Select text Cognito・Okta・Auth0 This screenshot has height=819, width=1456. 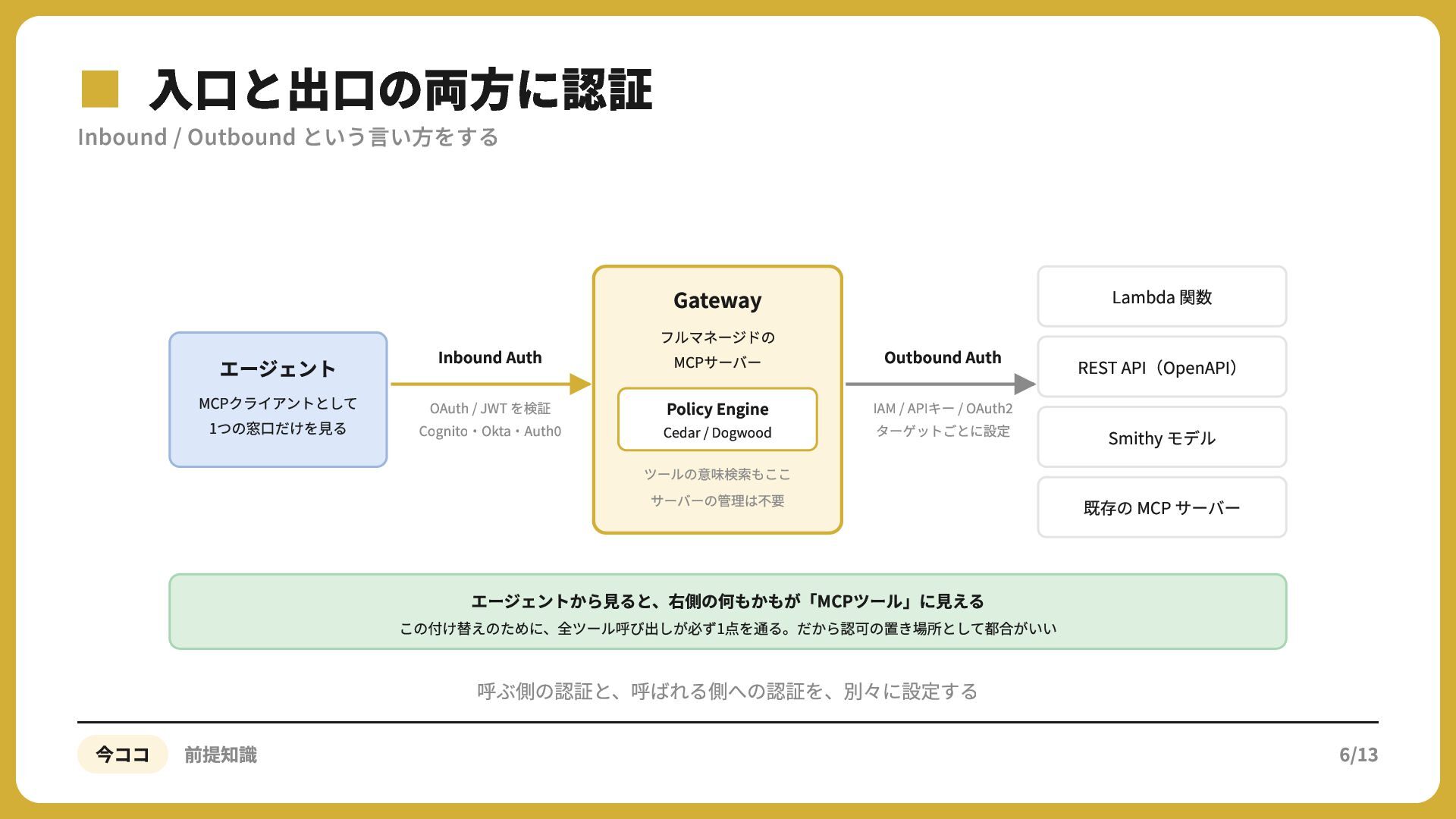click(490, 431)
